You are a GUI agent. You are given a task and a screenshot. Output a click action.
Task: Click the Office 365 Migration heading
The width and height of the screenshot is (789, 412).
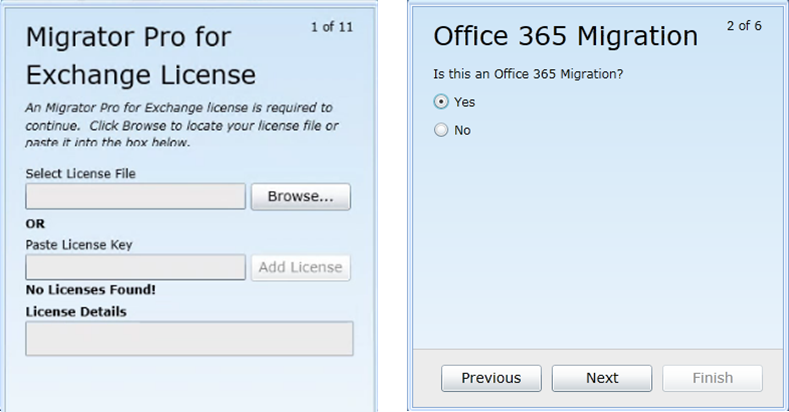[x=565, y=37]
